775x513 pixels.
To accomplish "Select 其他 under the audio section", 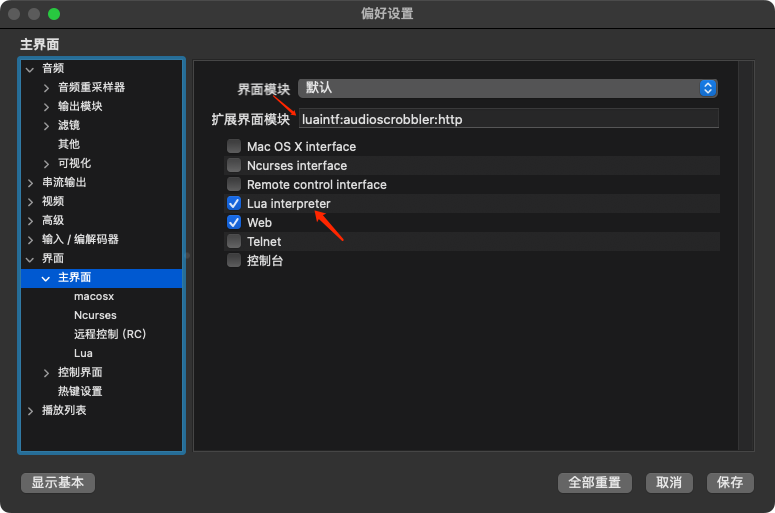I will point(69,144).
